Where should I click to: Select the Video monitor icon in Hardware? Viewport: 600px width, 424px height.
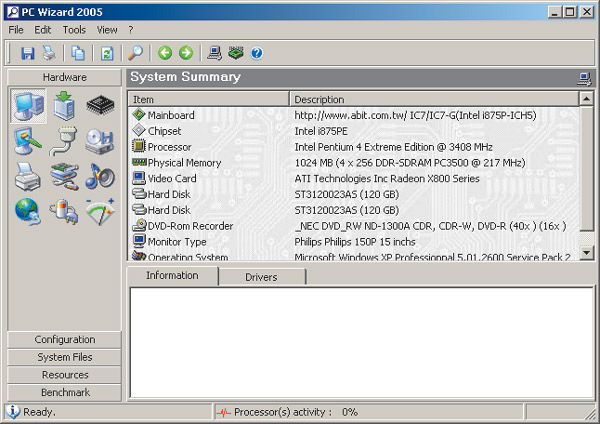pyautogui.click(x=28, y=141)
